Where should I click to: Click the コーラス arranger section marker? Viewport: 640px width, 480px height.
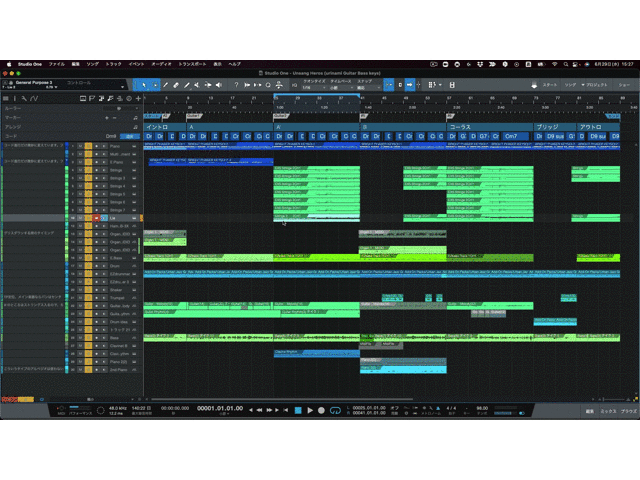(x=460, y=128)
